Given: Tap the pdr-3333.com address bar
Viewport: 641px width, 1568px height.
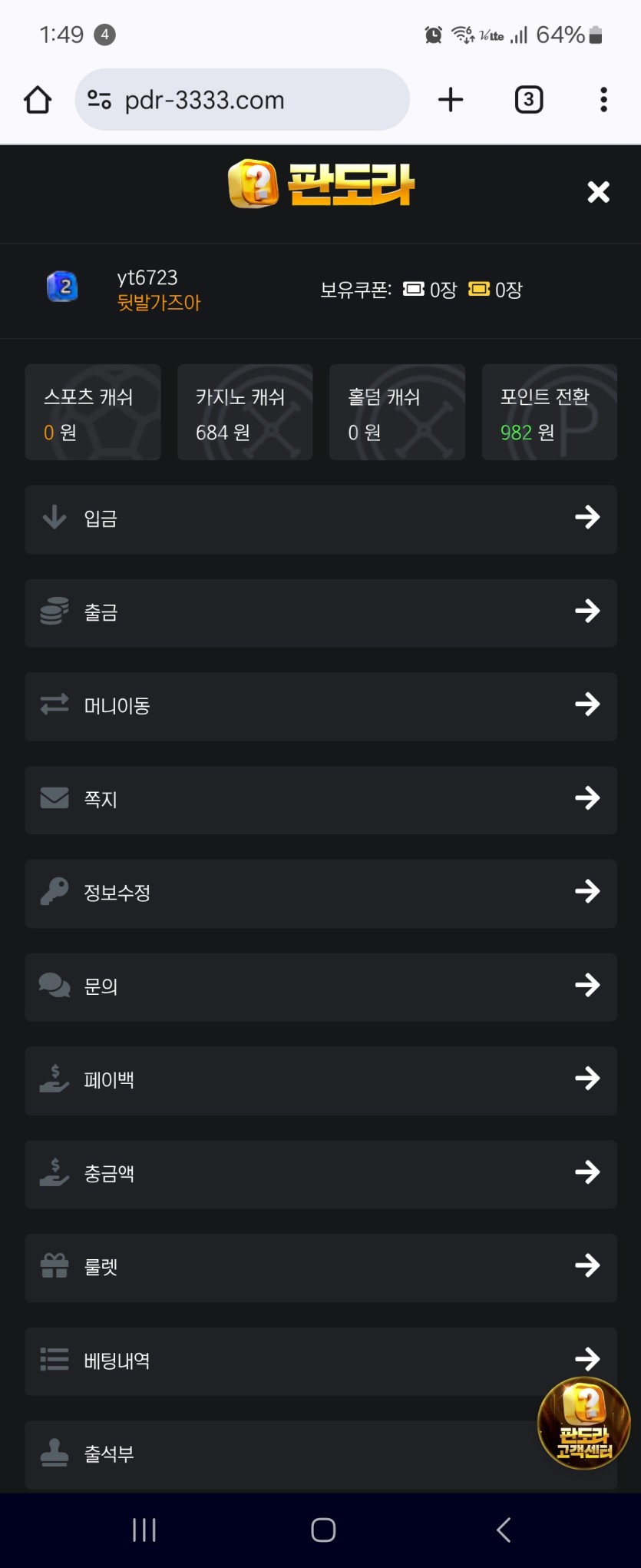Looking at the screenshot, I should (242, 100).
